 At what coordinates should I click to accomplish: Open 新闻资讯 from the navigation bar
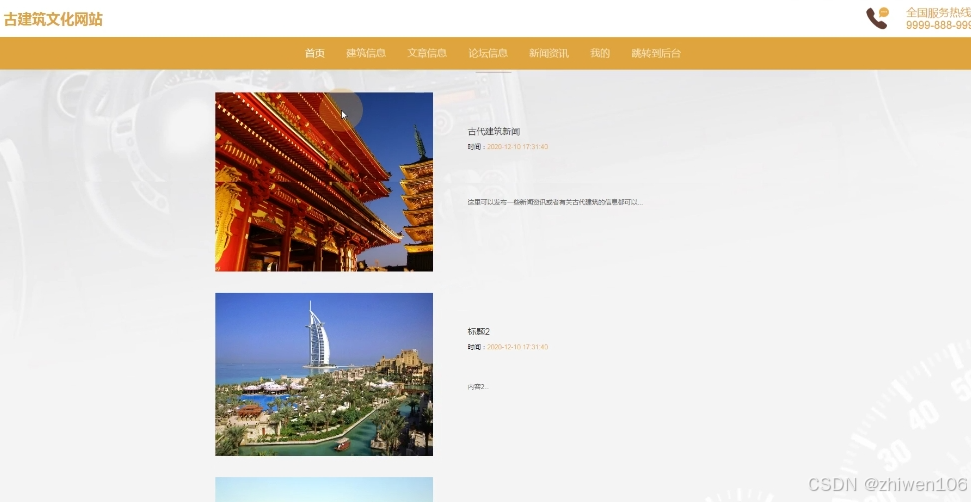[x=549, y=53]
